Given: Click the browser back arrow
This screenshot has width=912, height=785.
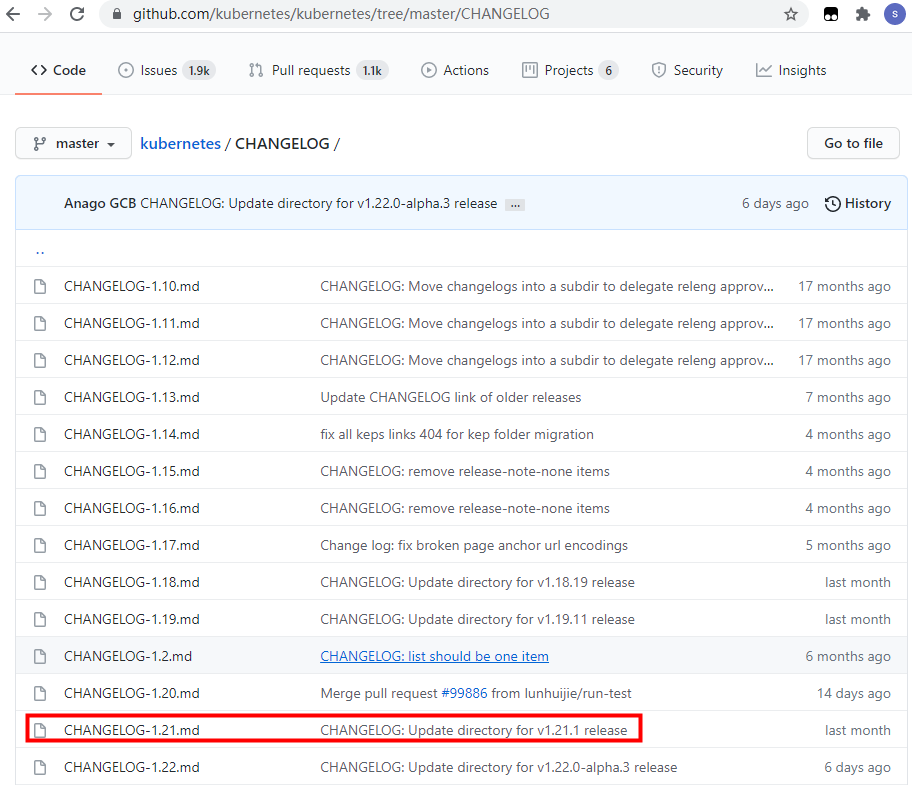Looking at the screenshot, I should click(13, 14).
